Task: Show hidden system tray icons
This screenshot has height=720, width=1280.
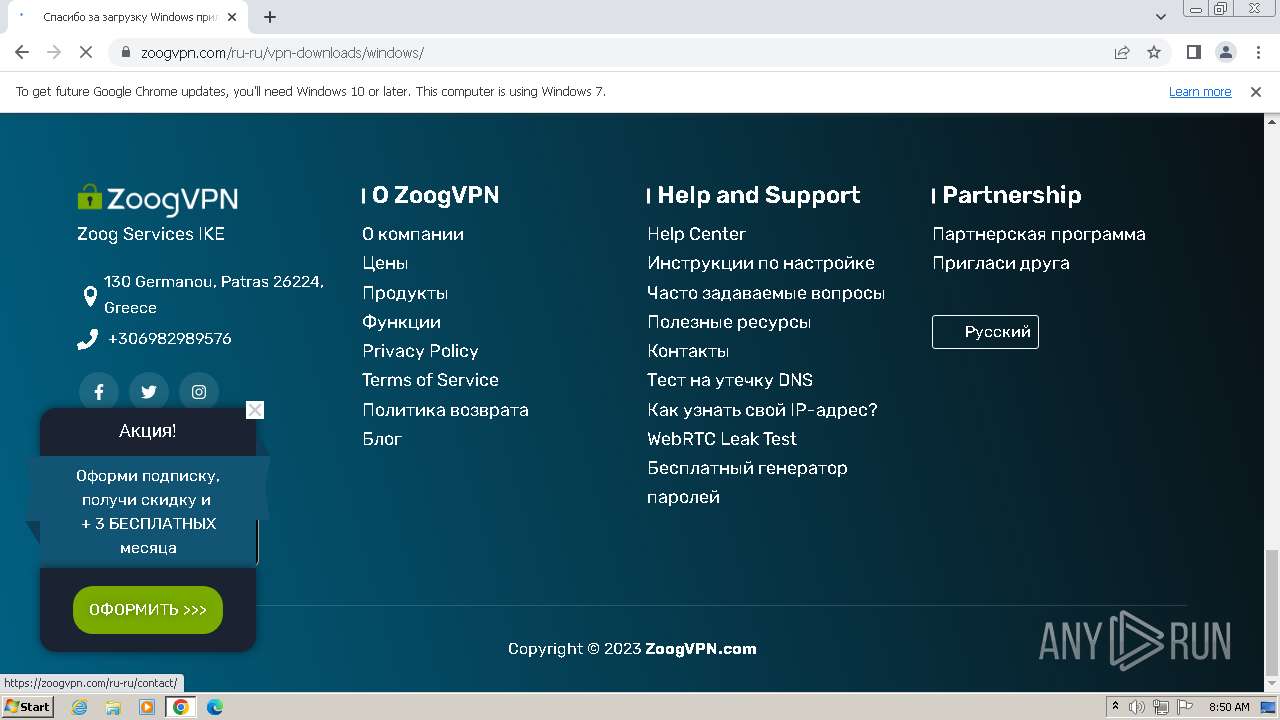Action: tap(1116, 707)
